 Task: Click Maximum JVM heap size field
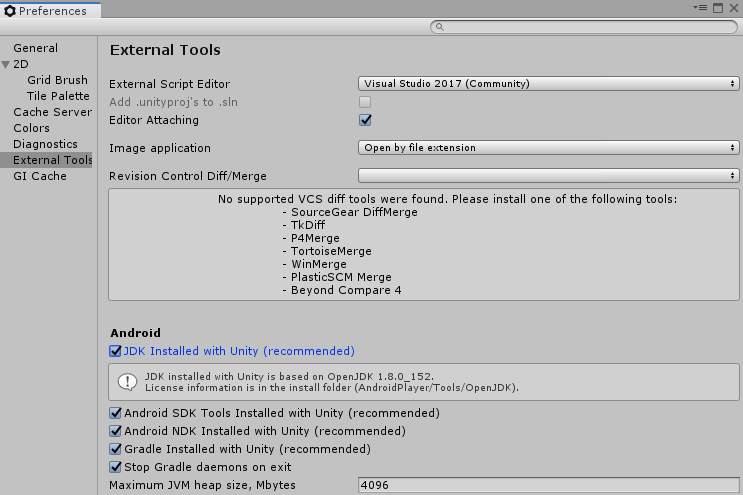pyautogui.click(x=548, y=485)
